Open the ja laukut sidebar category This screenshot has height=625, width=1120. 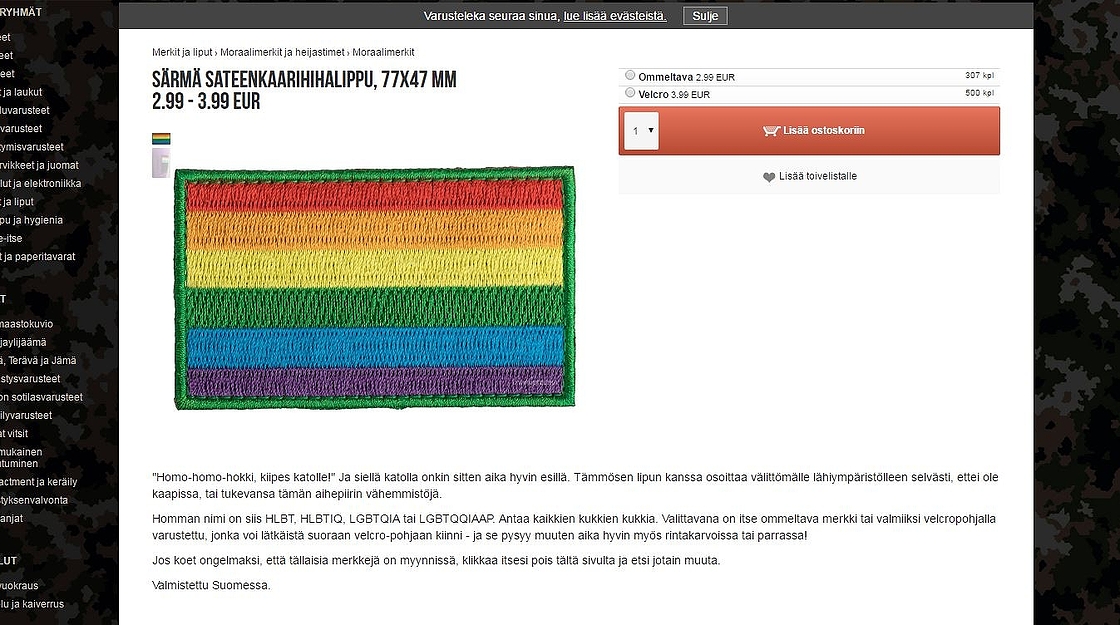pos(21,92)
